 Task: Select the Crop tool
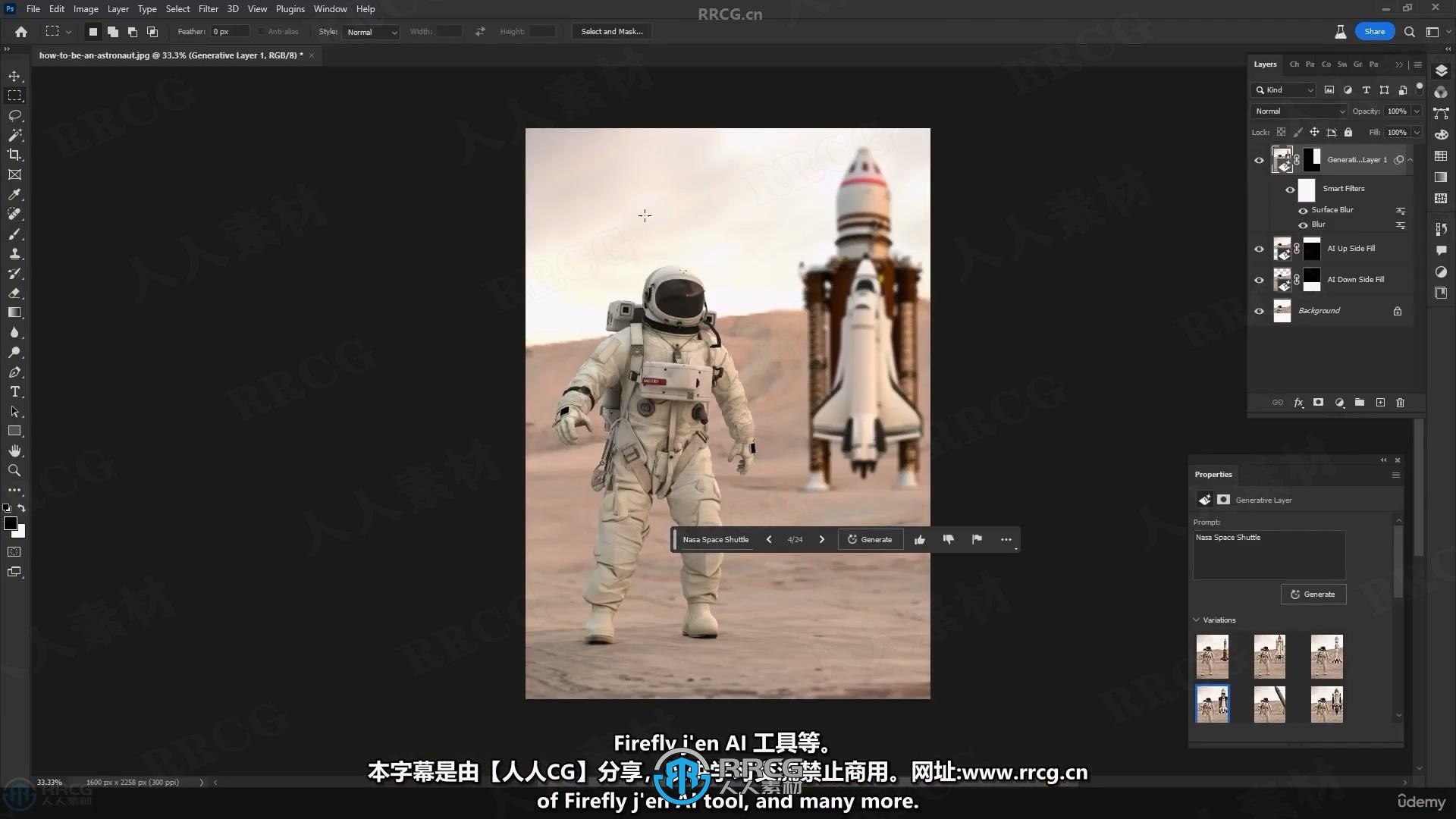[x=14, y=155]
